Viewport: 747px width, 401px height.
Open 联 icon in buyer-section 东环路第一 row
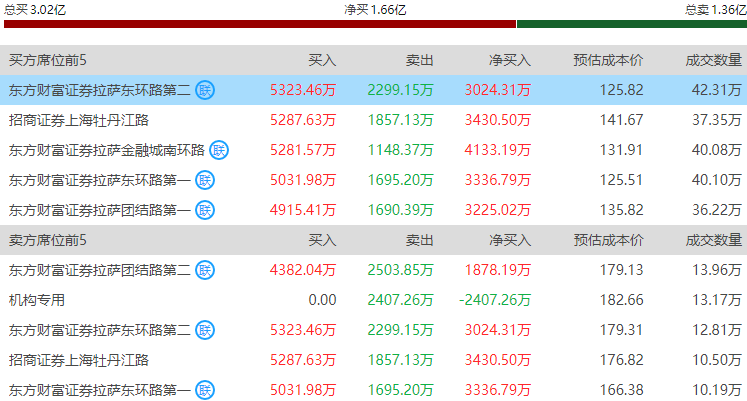coord(205,180)
